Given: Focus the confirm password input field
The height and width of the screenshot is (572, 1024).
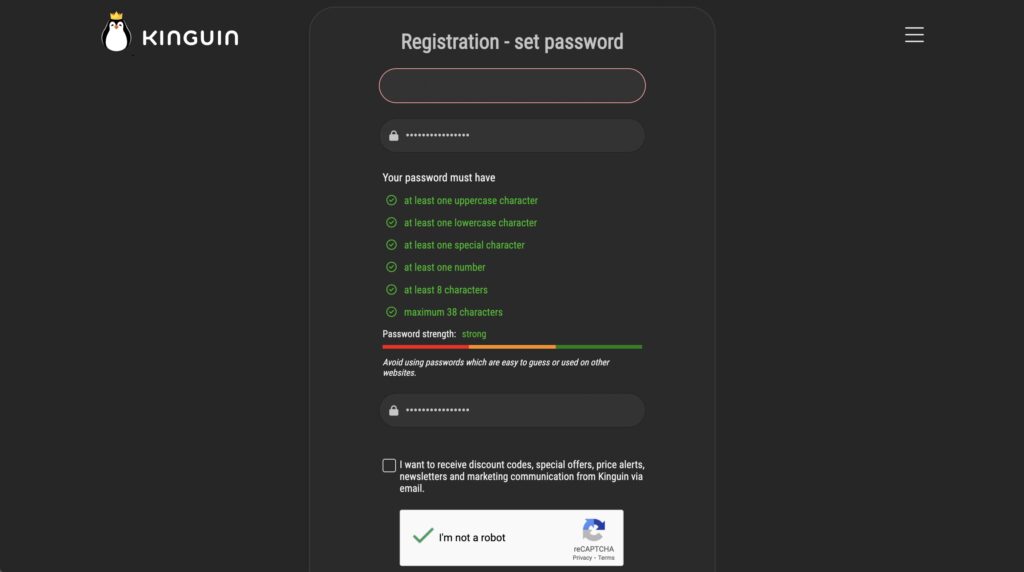Looking at the screenshot, I should coord(520,411).
